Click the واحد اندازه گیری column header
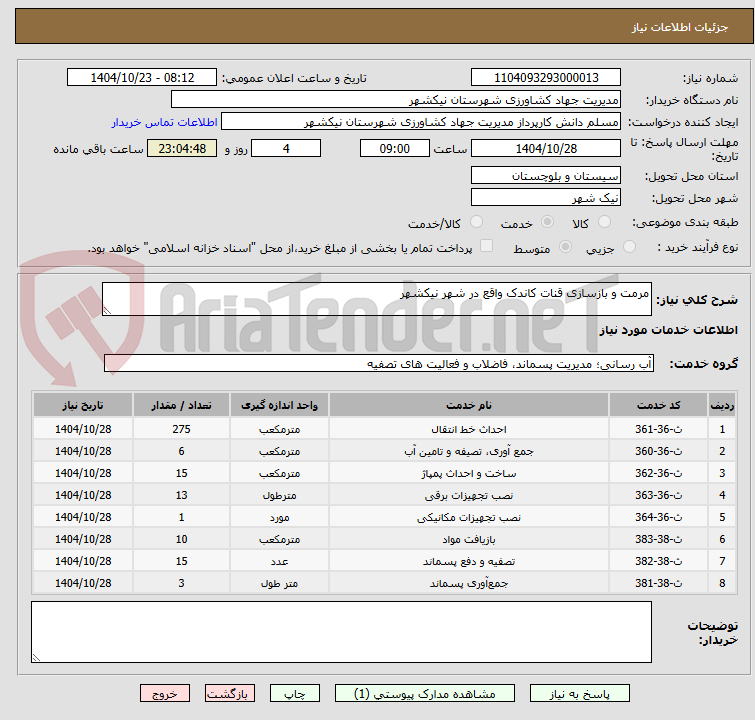Viewport: 755px width, 720px height. coord(279,405)
